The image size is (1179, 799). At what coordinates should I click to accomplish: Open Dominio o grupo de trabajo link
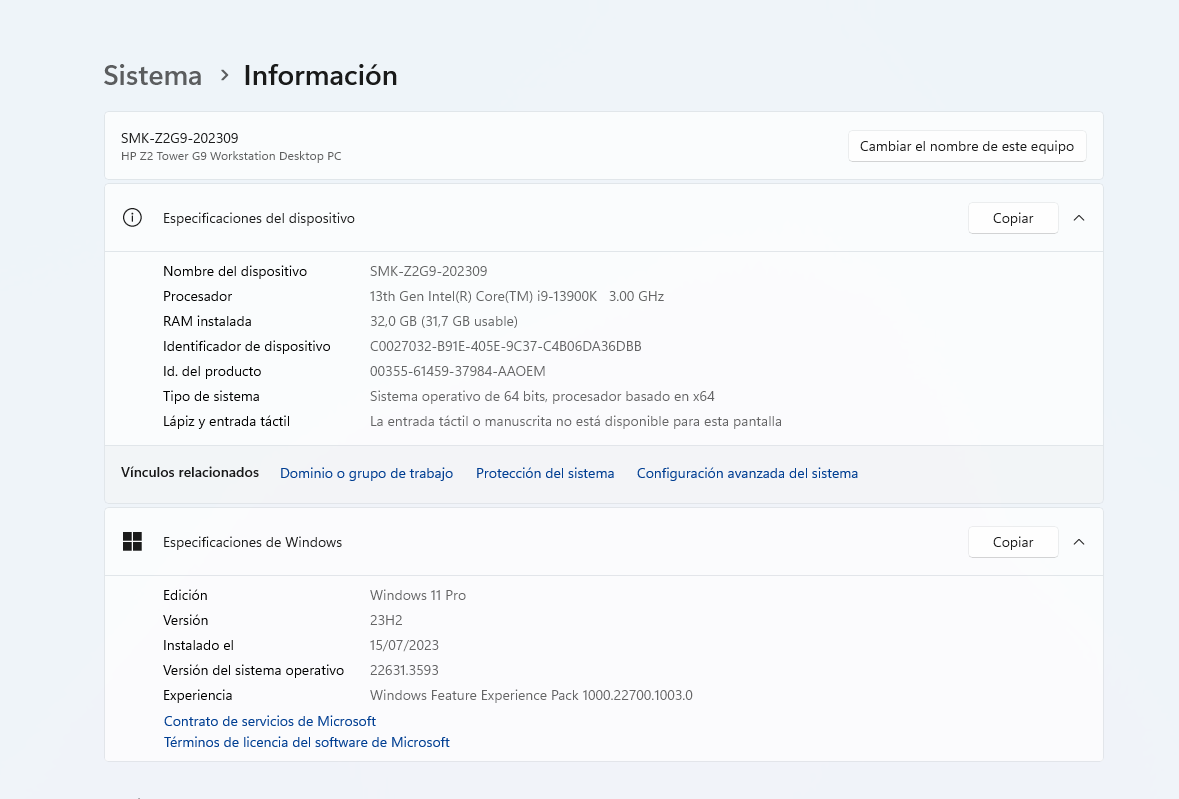[x=366, y=473]
